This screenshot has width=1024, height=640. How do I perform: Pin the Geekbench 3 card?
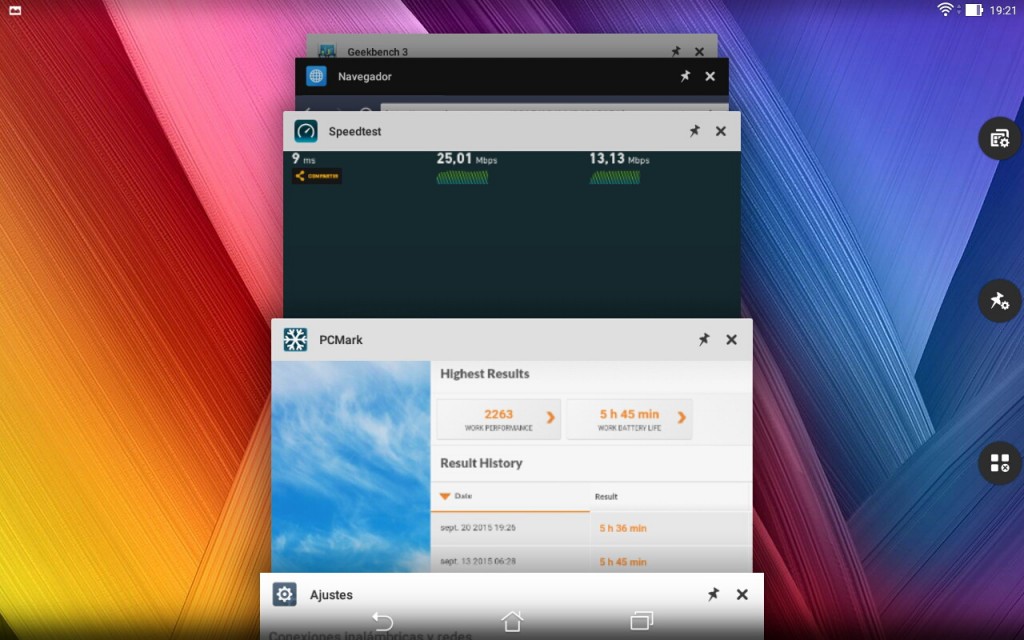[x=676, y=51]
